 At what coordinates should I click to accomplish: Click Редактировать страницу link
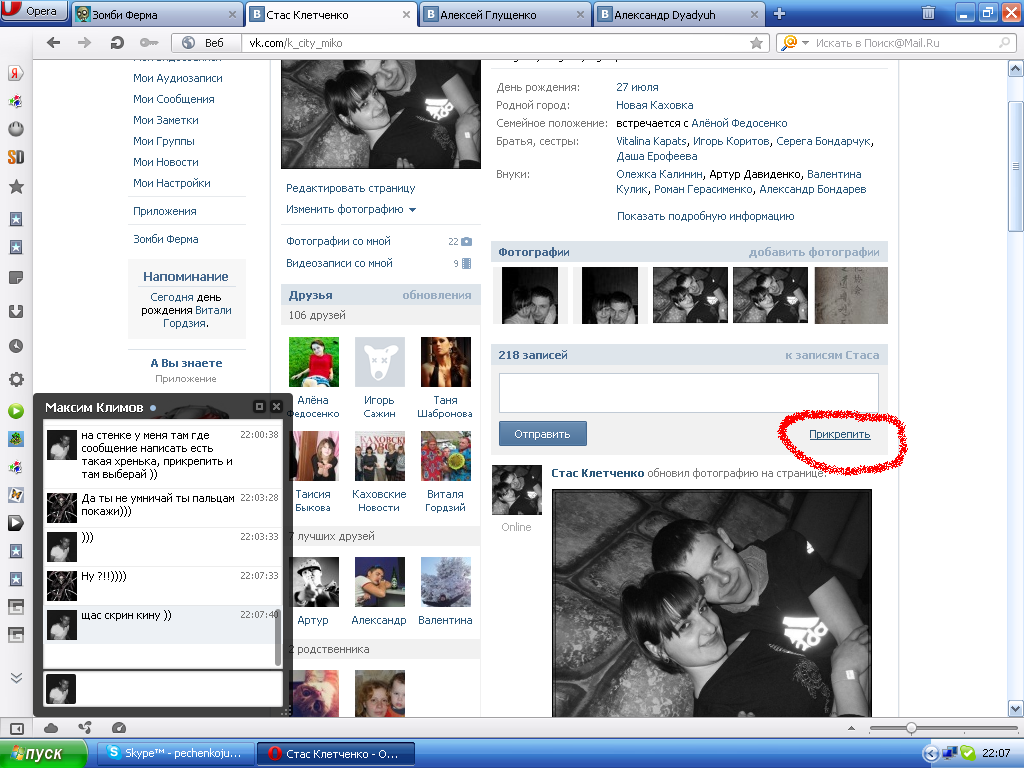pyautogui.click(x=351, y=188)
